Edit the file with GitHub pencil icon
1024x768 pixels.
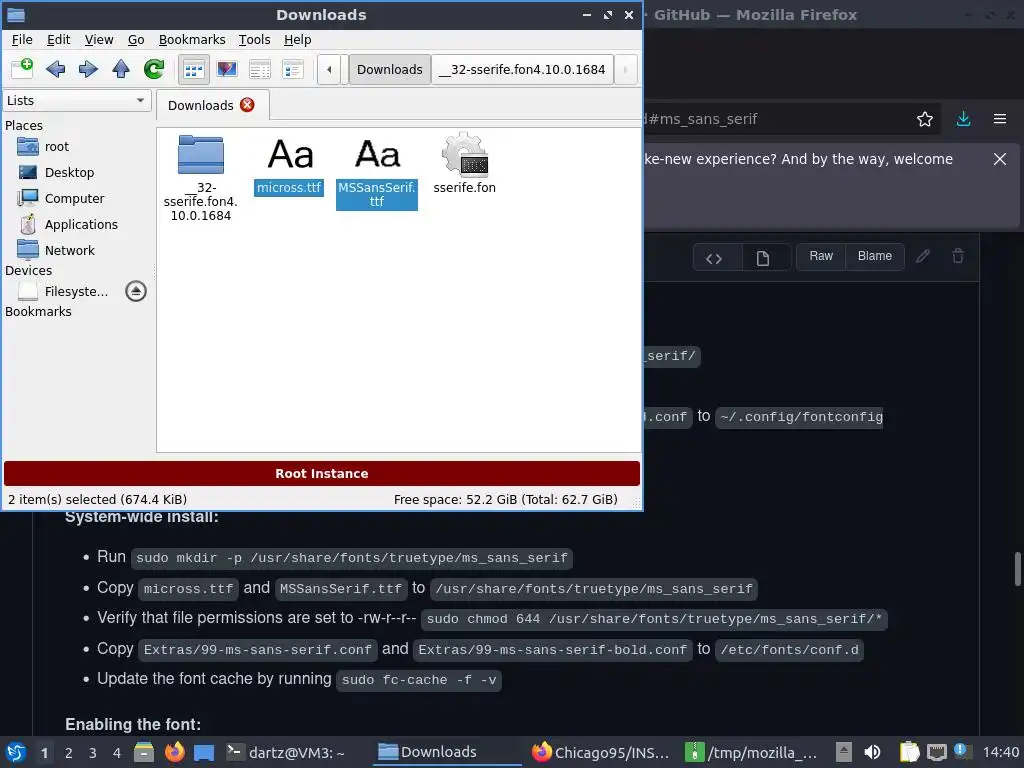tap(923, 256)
